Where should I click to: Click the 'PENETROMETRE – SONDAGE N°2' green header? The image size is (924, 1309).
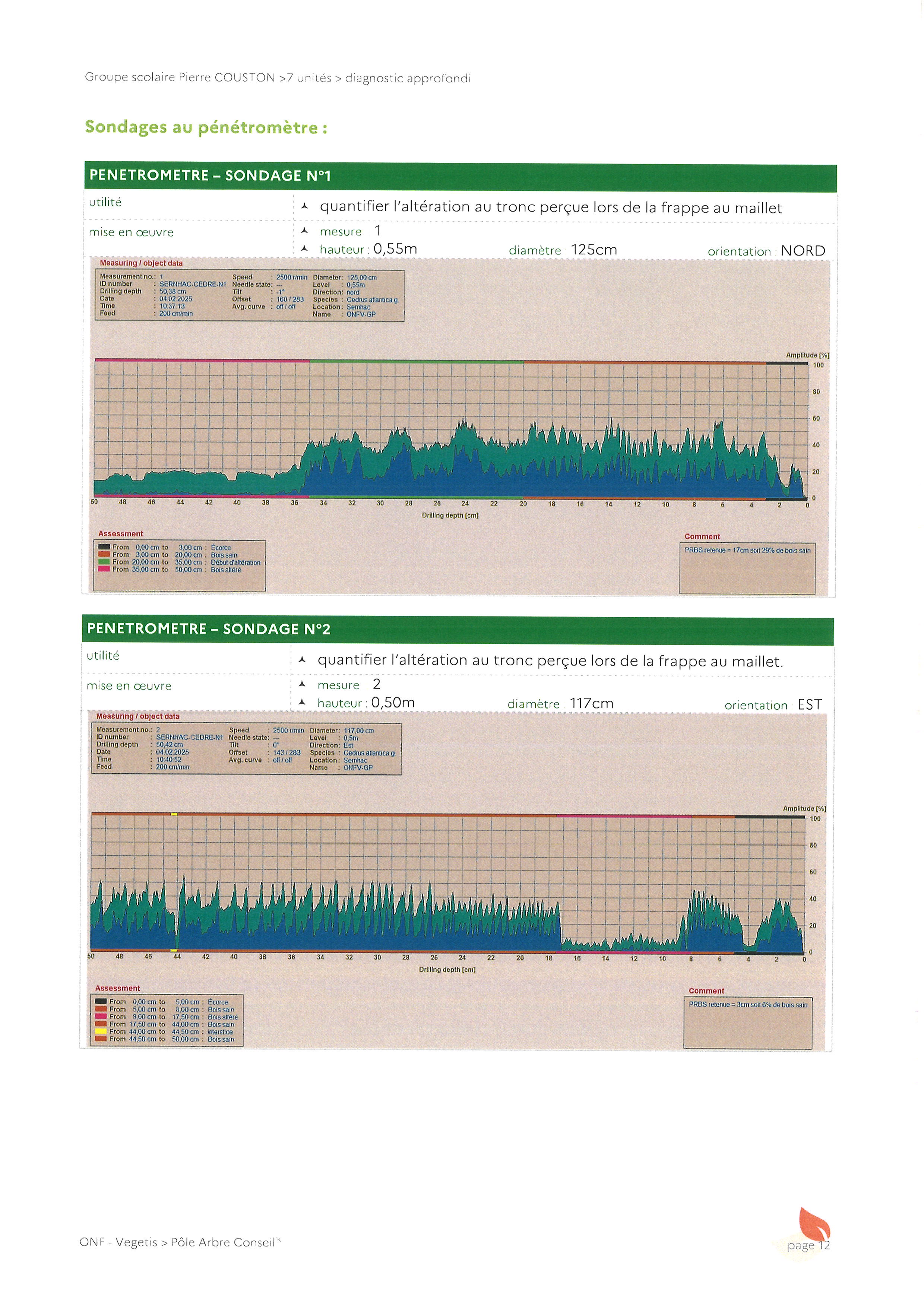209,629
